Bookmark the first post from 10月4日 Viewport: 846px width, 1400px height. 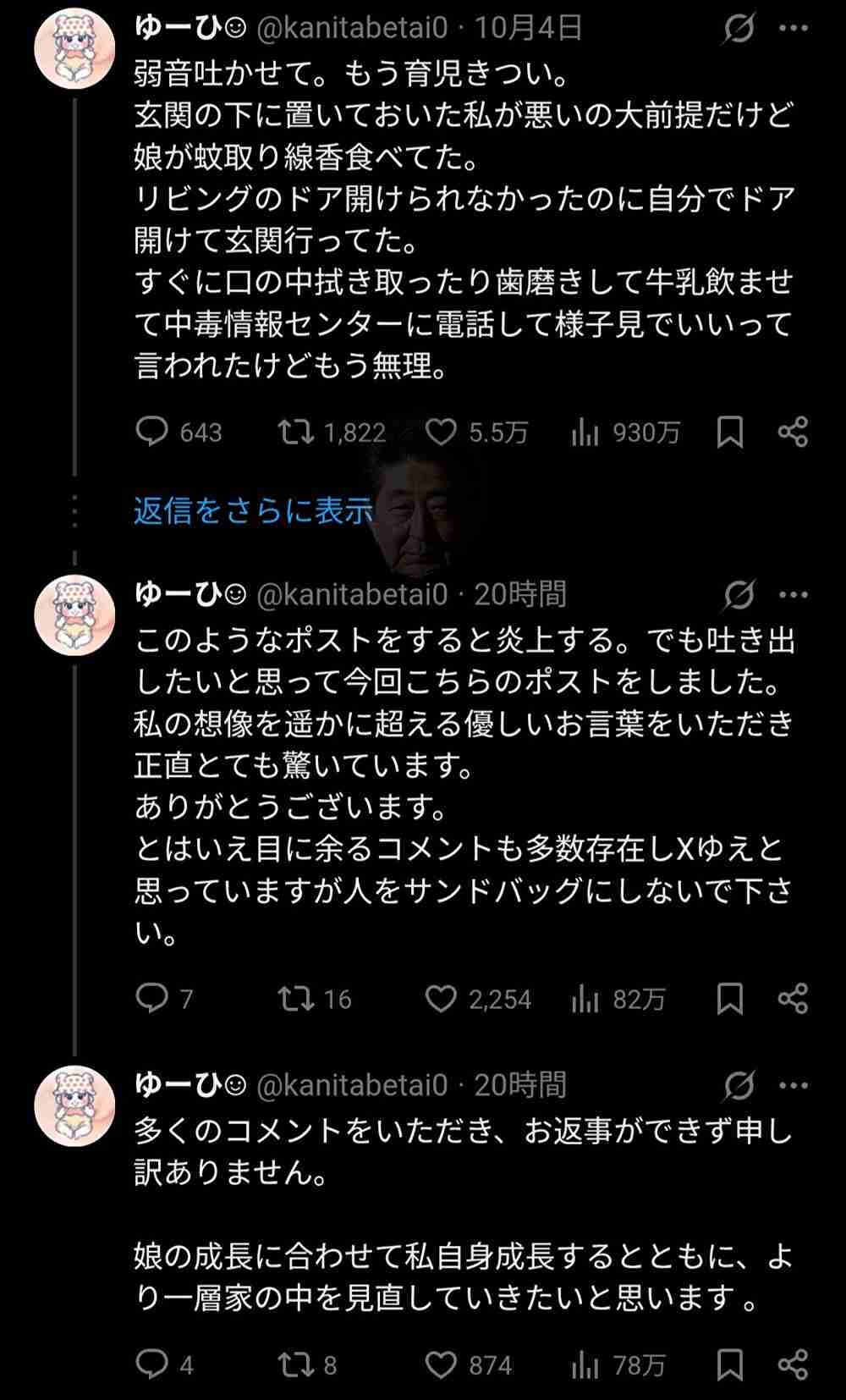(729, 433)
